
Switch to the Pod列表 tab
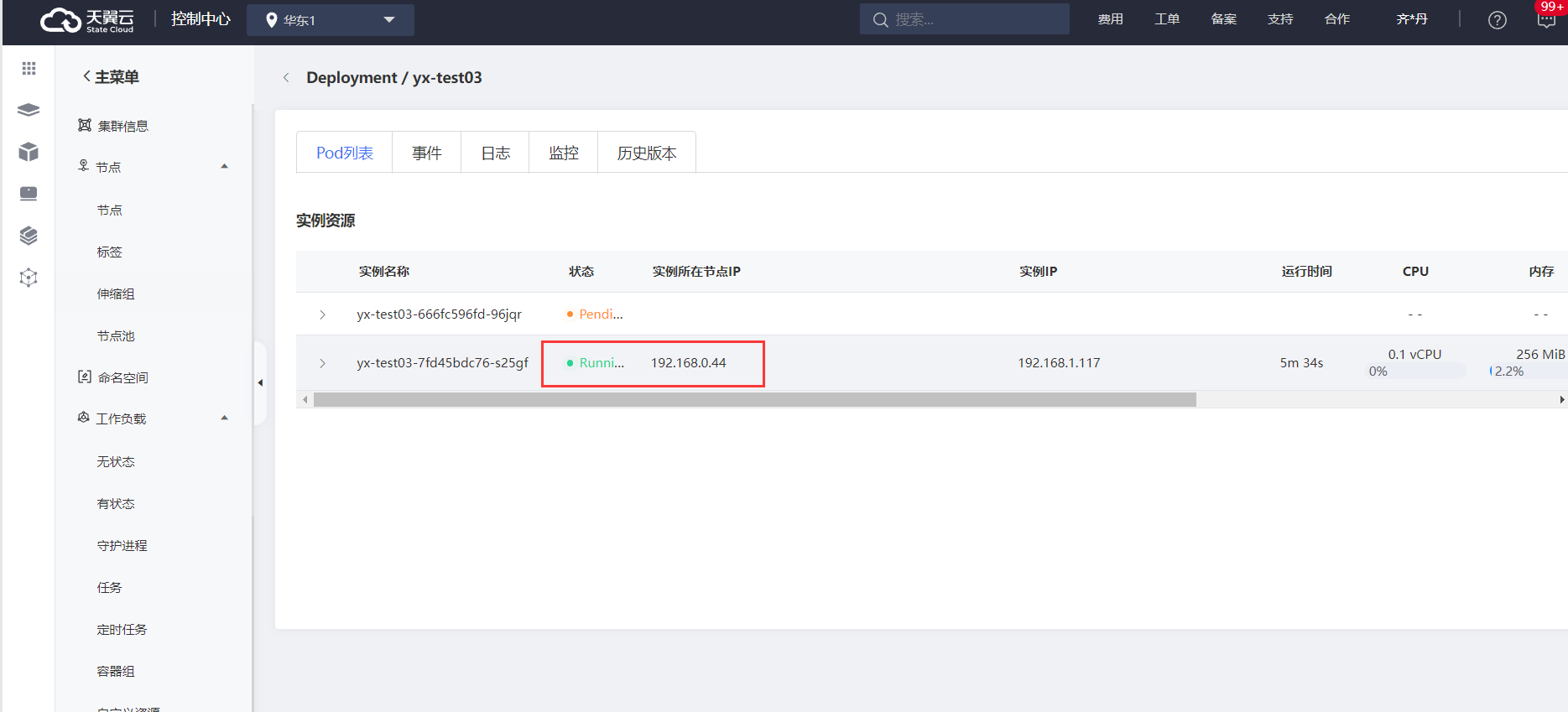(x=345, y=153)
